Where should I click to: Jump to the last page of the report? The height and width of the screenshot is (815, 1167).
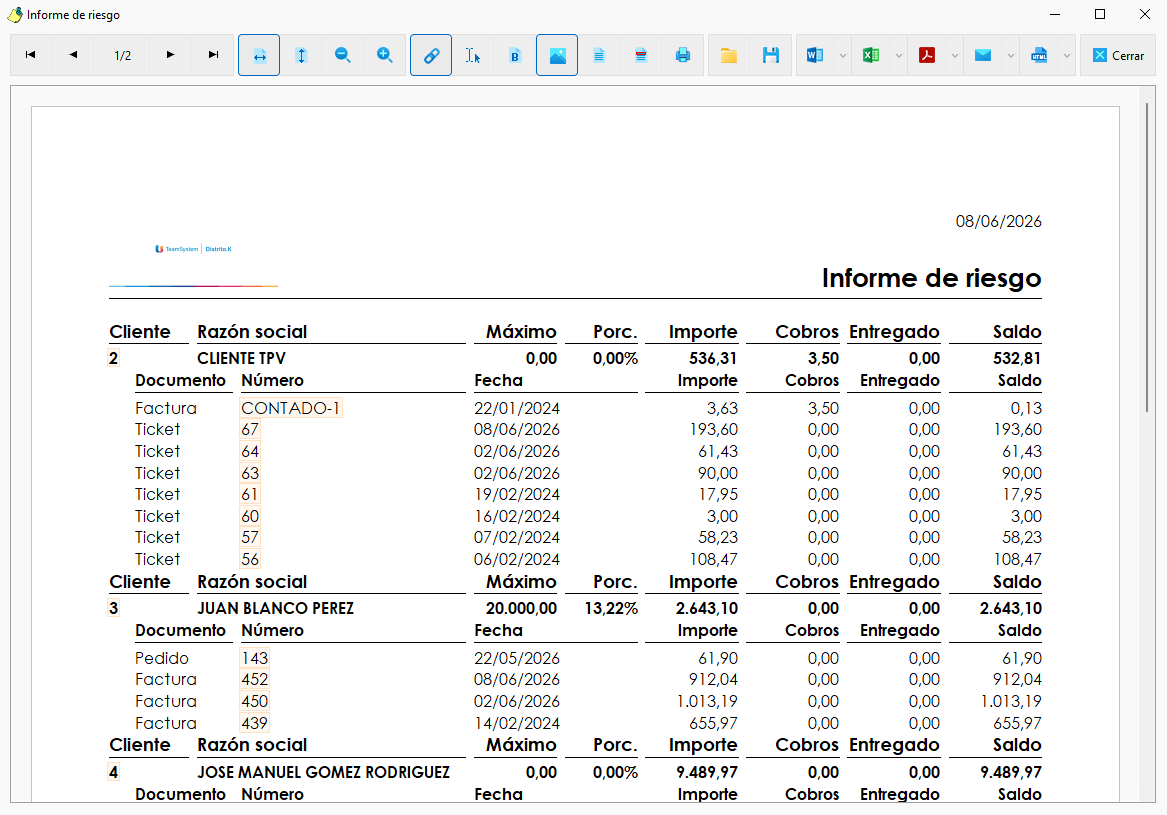pos(214,55)
